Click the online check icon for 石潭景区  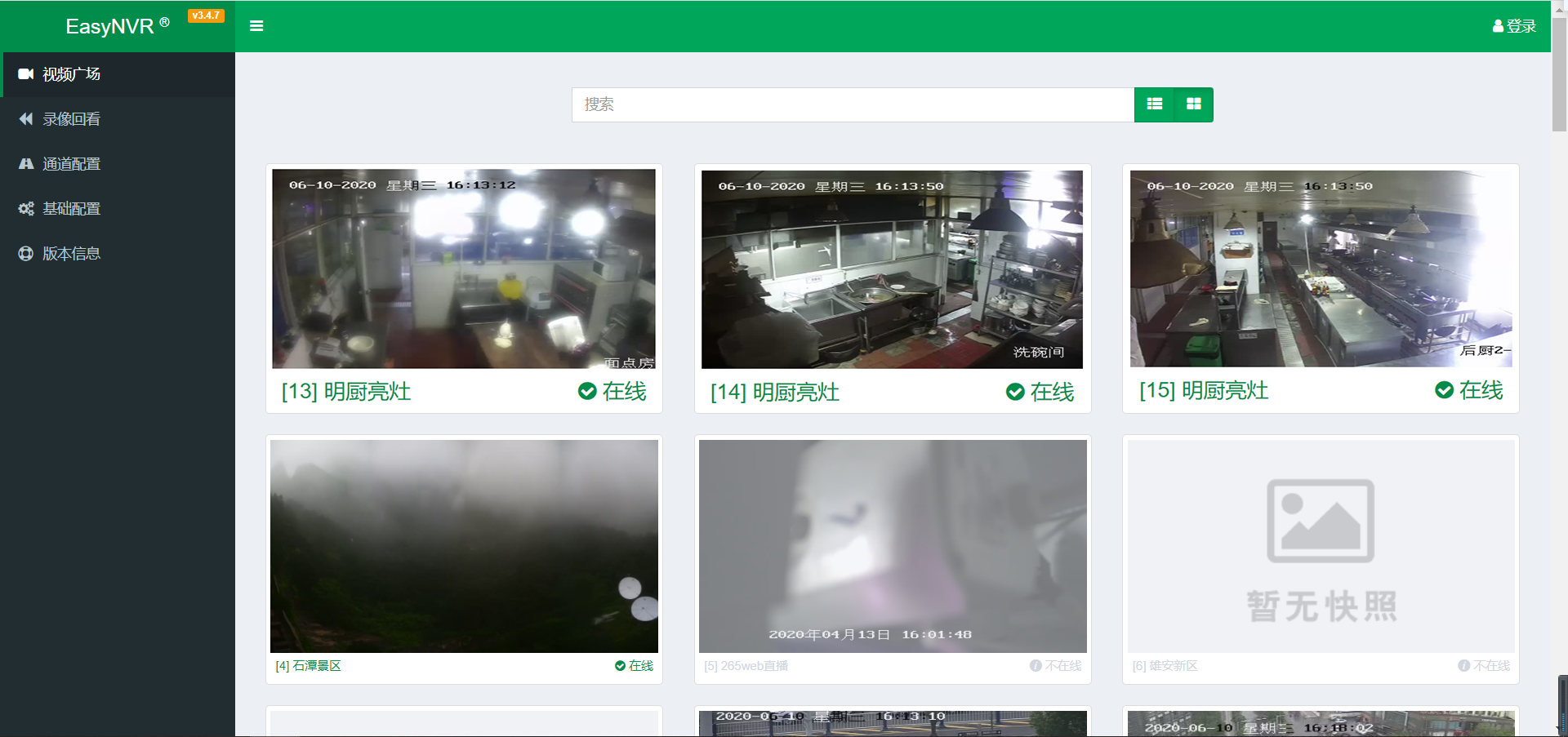[x=620, y=666]
